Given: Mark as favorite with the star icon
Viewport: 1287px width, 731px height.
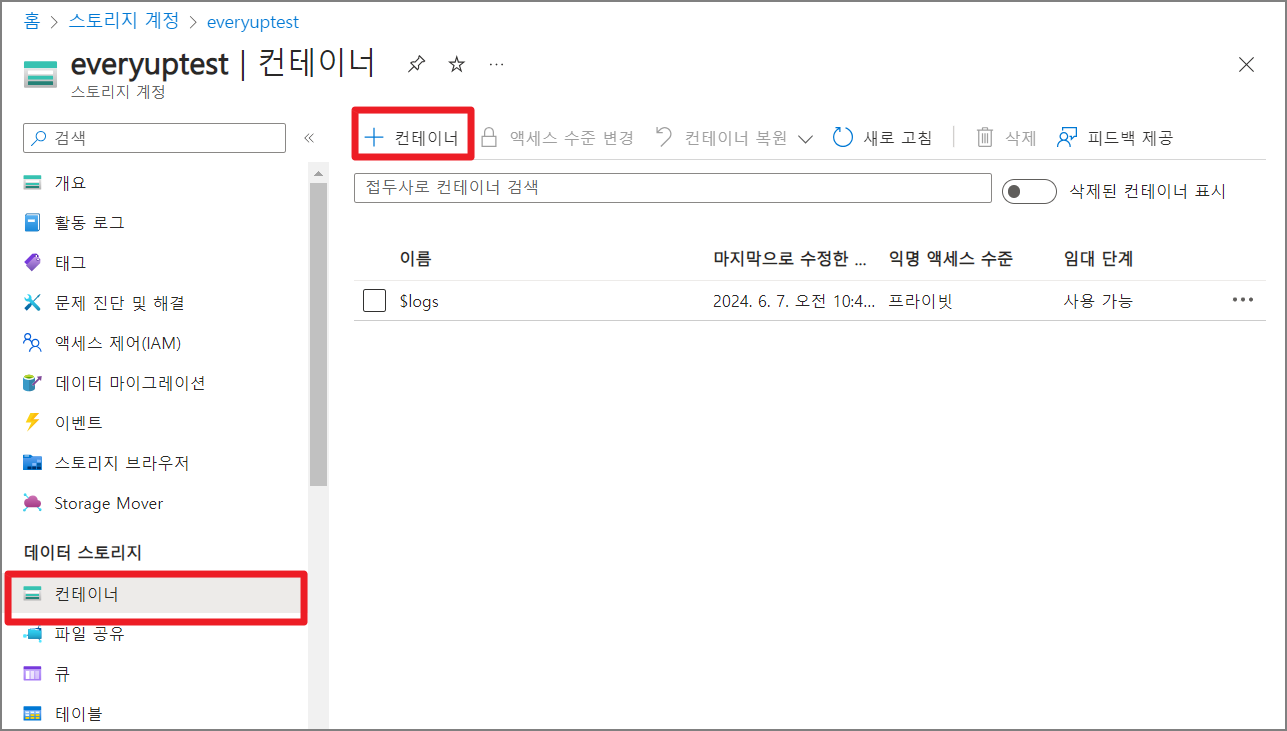Looking at the screenshot, I should click(456, 64).
